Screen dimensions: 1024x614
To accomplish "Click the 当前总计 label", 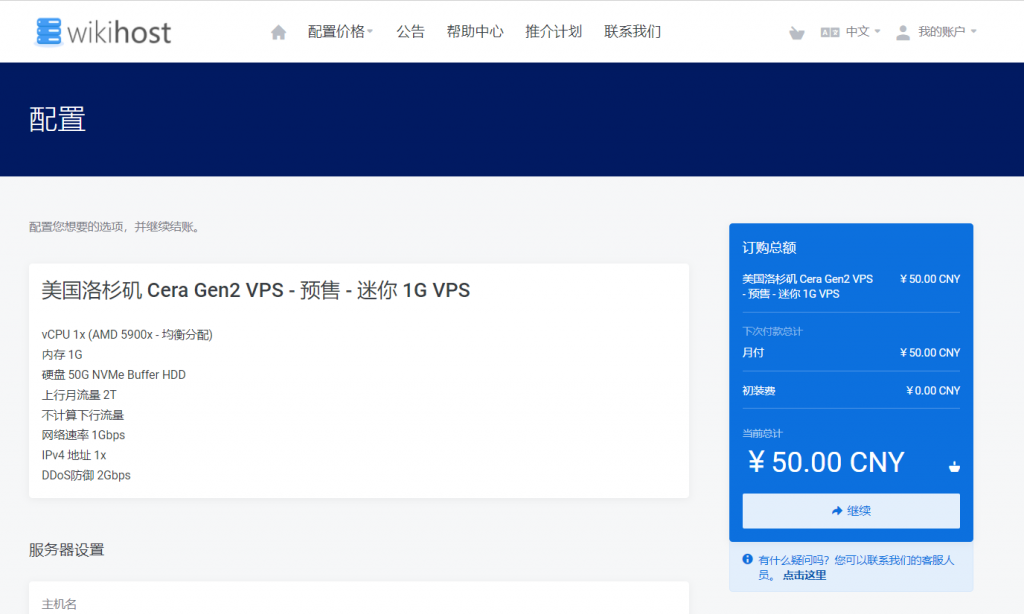I will 762,433.
